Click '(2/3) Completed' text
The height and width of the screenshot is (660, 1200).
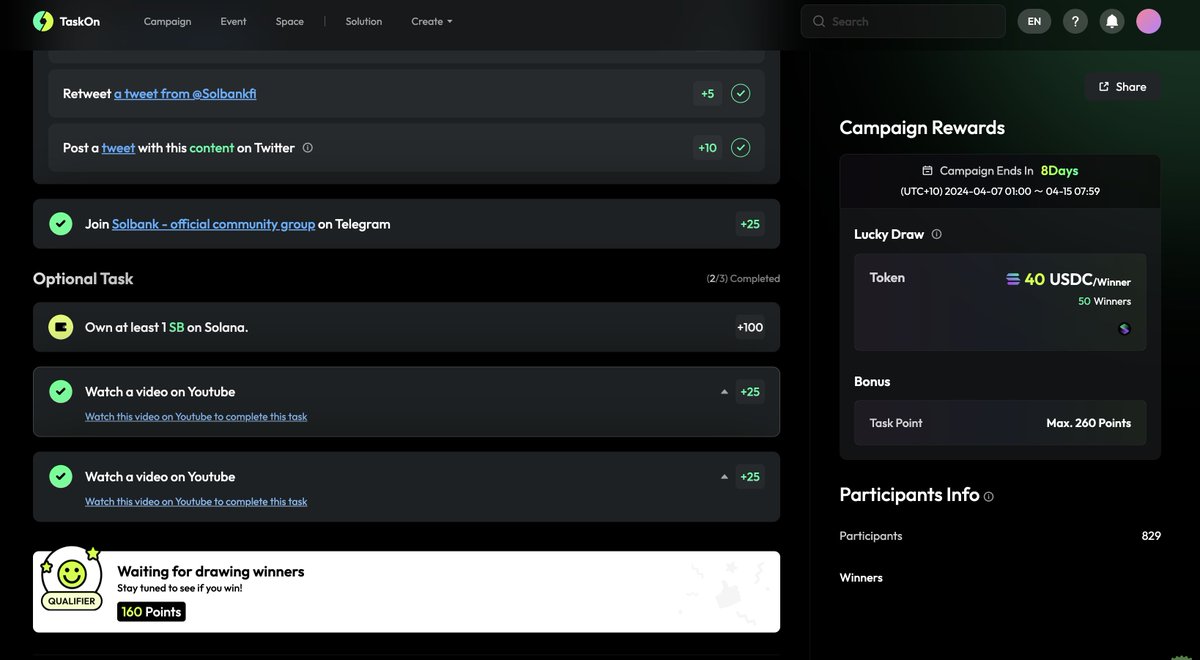[x=743, y=279]
